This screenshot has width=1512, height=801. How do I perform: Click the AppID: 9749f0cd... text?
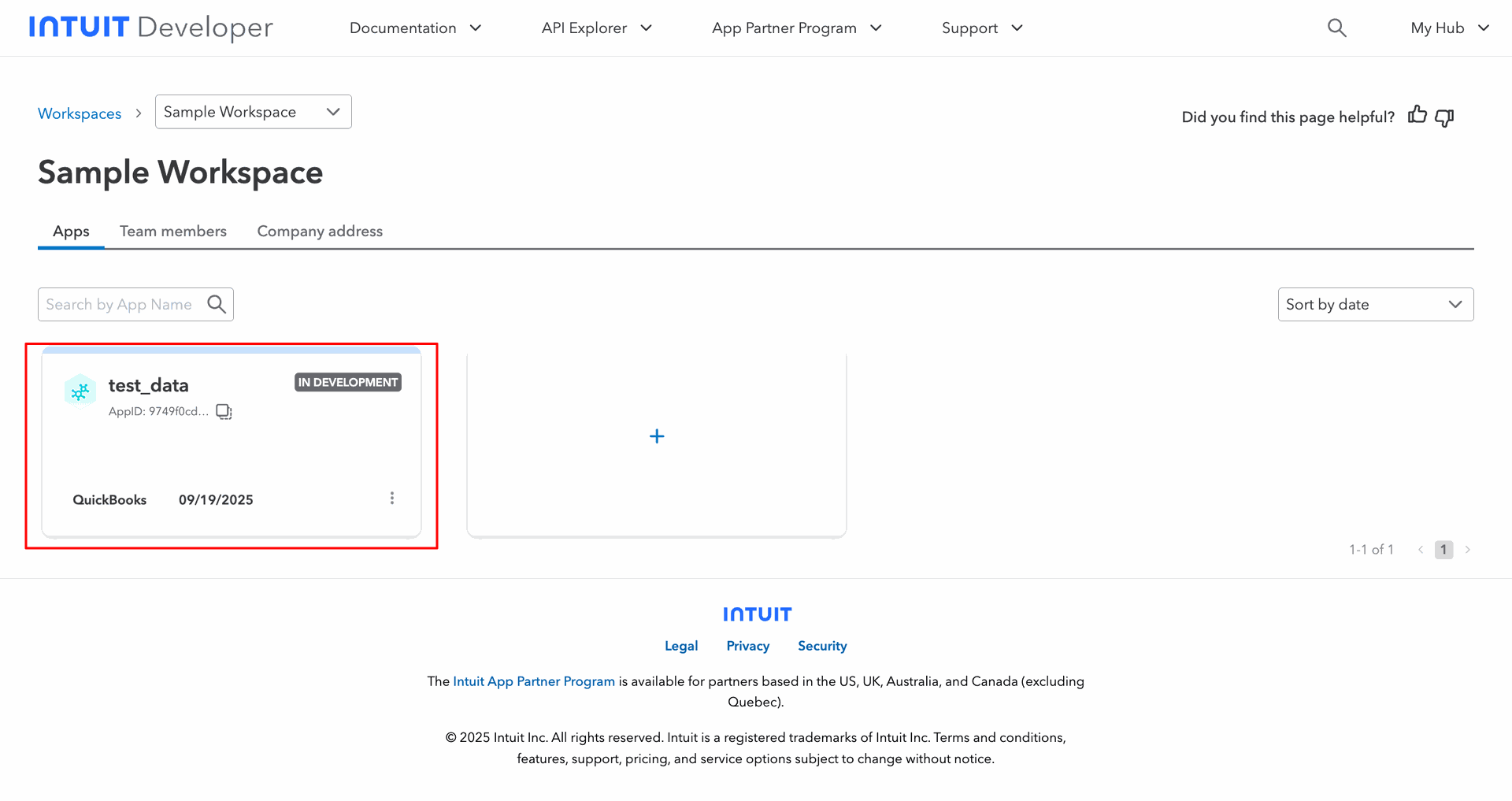click(x=158, y=412)
